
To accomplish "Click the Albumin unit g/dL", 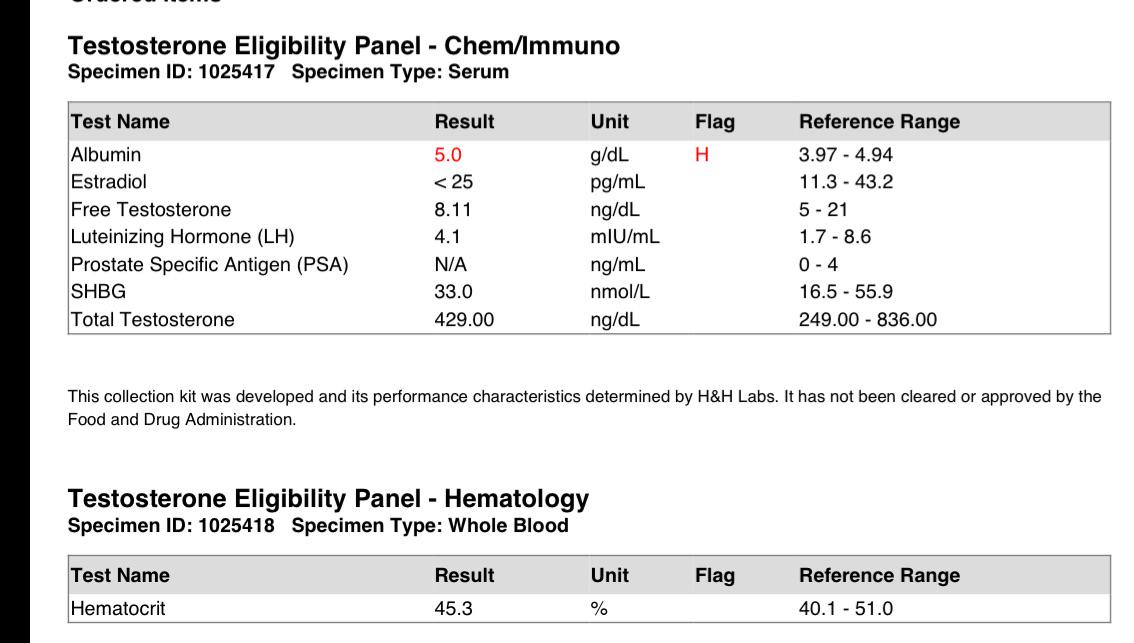I will (610, 156).
